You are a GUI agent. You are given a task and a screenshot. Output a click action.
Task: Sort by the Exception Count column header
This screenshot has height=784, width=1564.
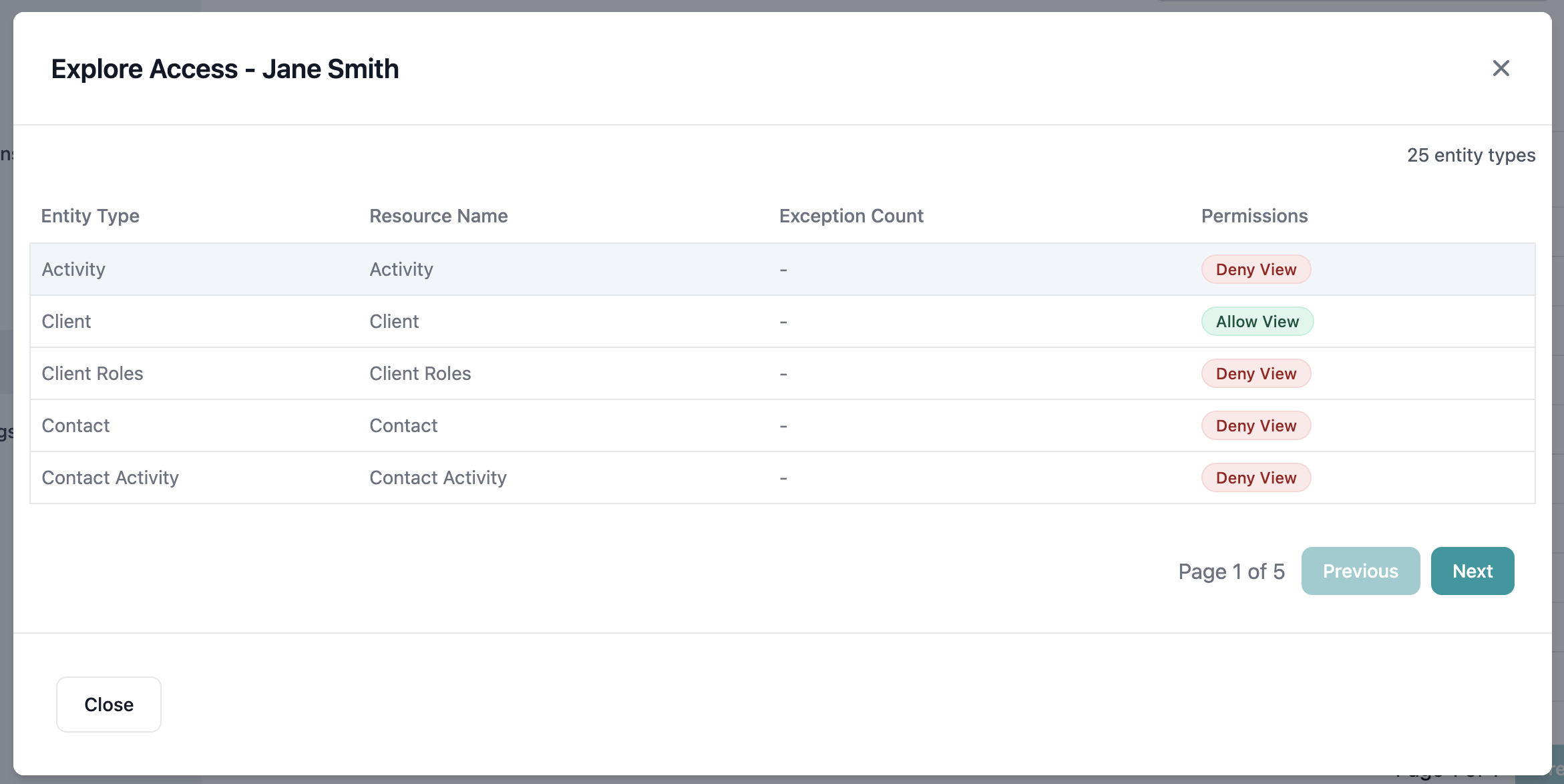pyautogui.click(x=851, y=216)
